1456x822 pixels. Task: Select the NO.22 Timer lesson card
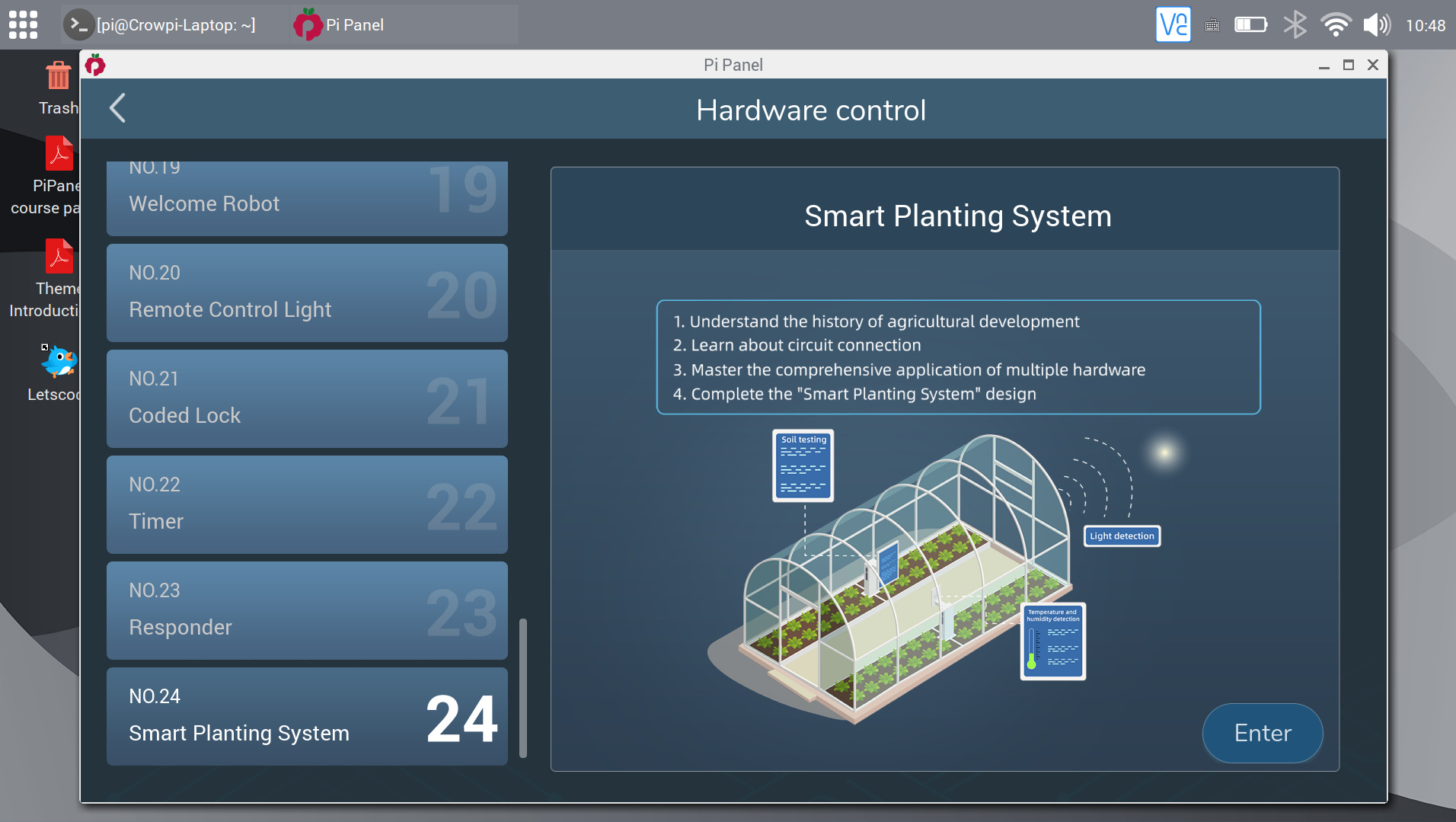coord(307,504)
